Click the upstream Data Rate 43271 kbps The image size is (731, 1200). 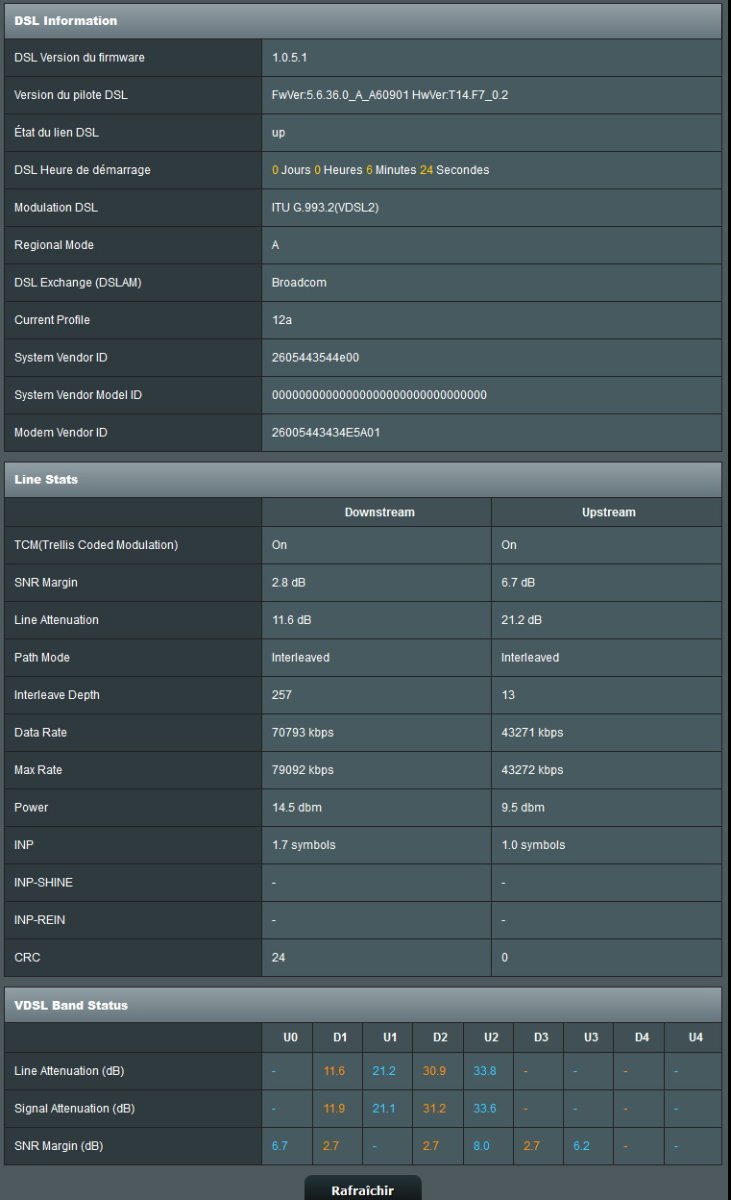[x=532, y=732]
